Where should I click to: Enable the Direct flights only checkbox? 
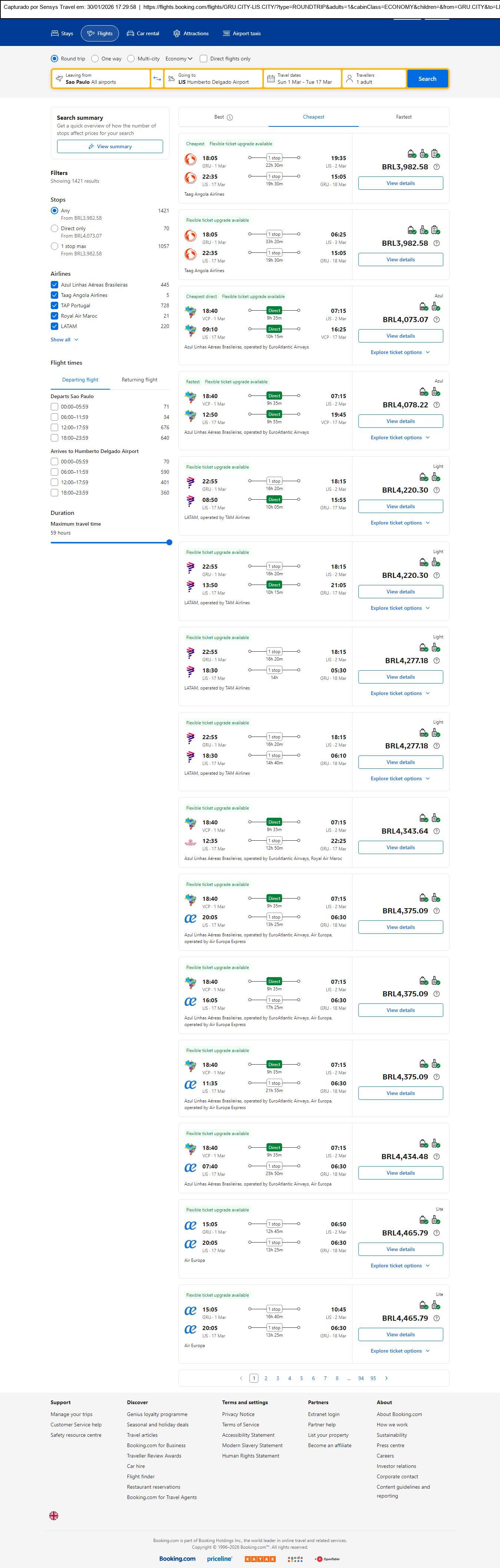coord(204,59)
